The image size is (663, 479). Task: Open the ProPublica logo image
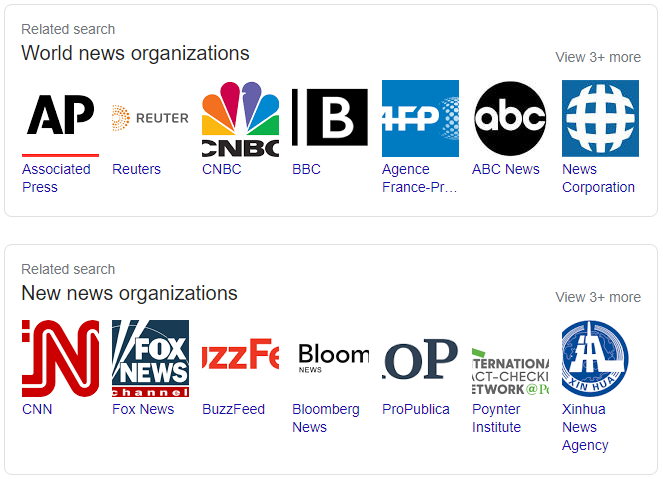coord(420,359)
